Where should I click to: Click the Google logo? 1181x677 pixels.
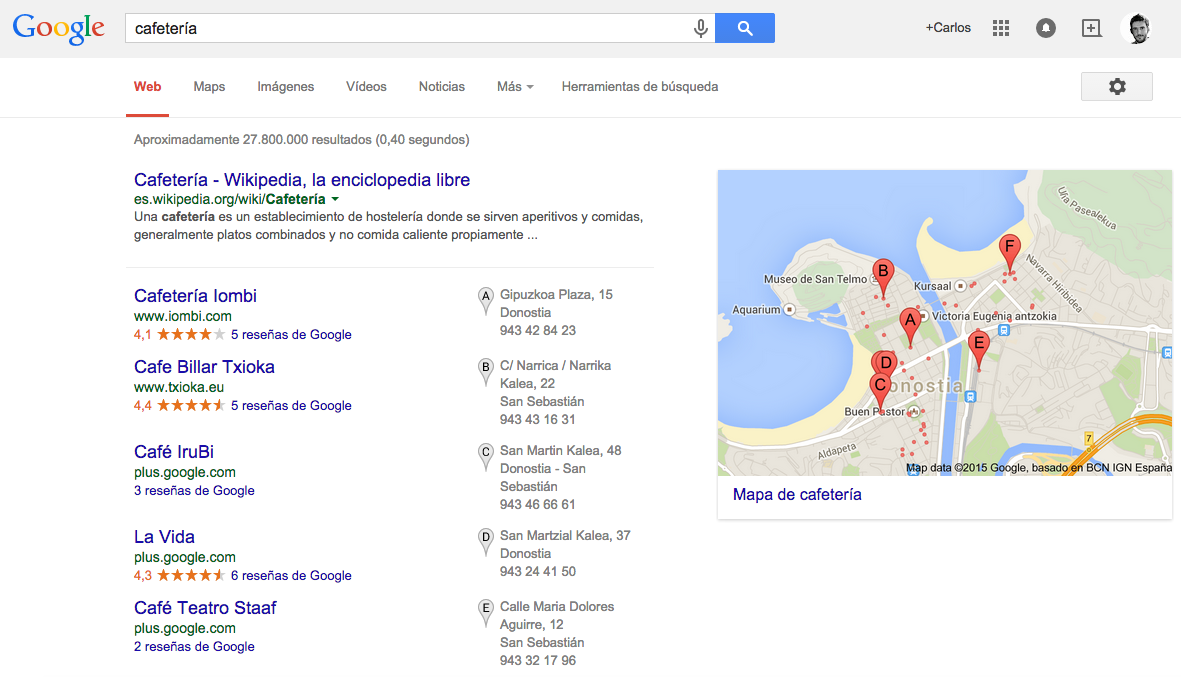(59, 29)
